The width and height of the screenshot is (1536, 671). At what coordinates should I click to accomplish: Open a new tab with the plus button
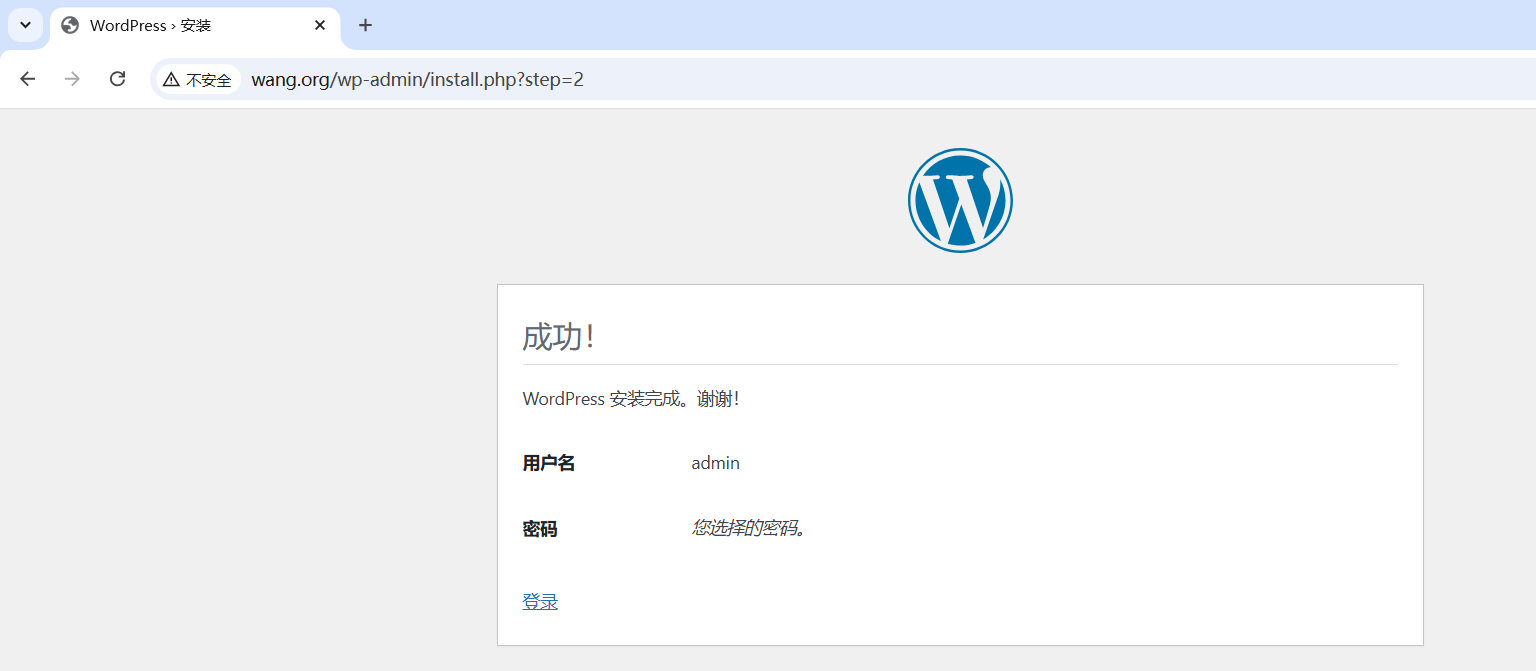(365, 25)
